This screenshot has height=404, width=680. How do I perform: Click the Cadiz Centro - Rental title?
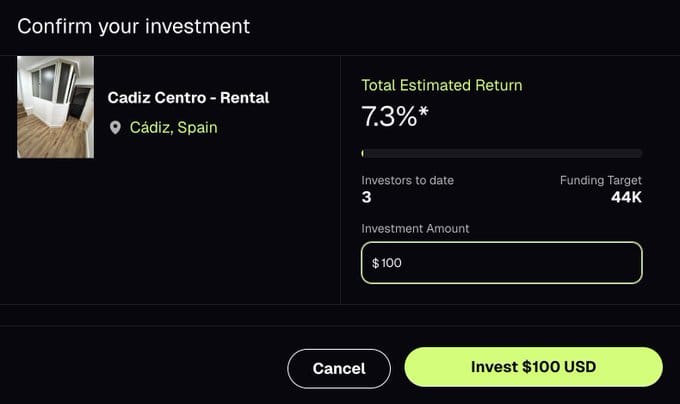pos(188,98)
